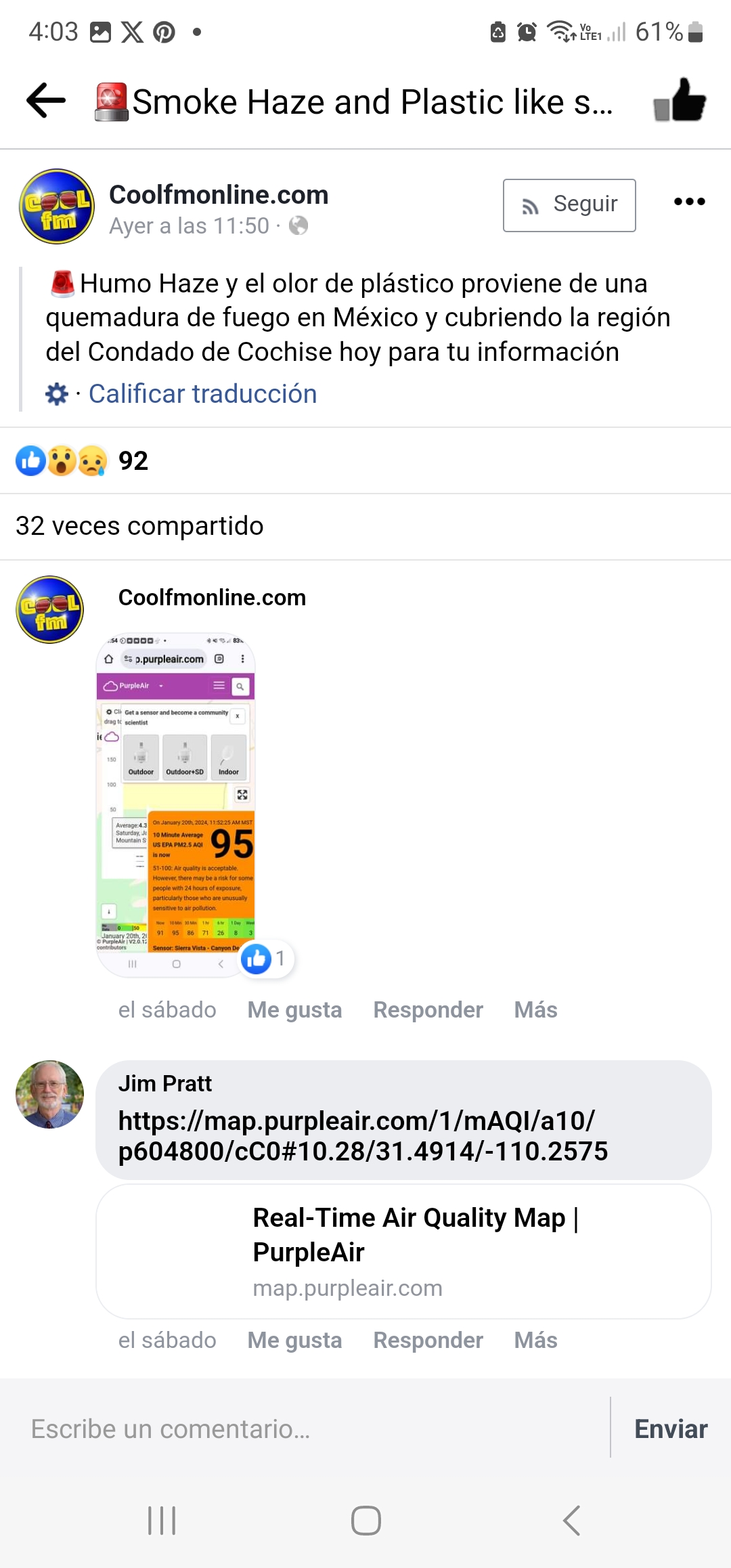Tap the Seguir follow button
The height and width of the screenshot is (1568, 731).
point(569,205)
